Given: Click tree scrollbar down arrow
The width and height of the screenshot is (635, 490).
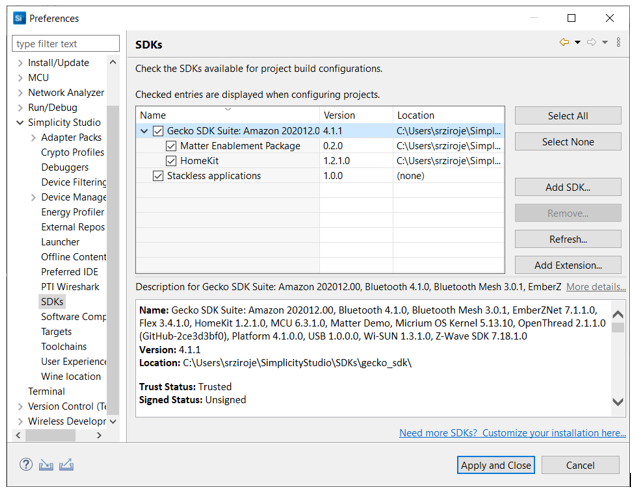Looking at the screenshot, I should pos(113,422).
